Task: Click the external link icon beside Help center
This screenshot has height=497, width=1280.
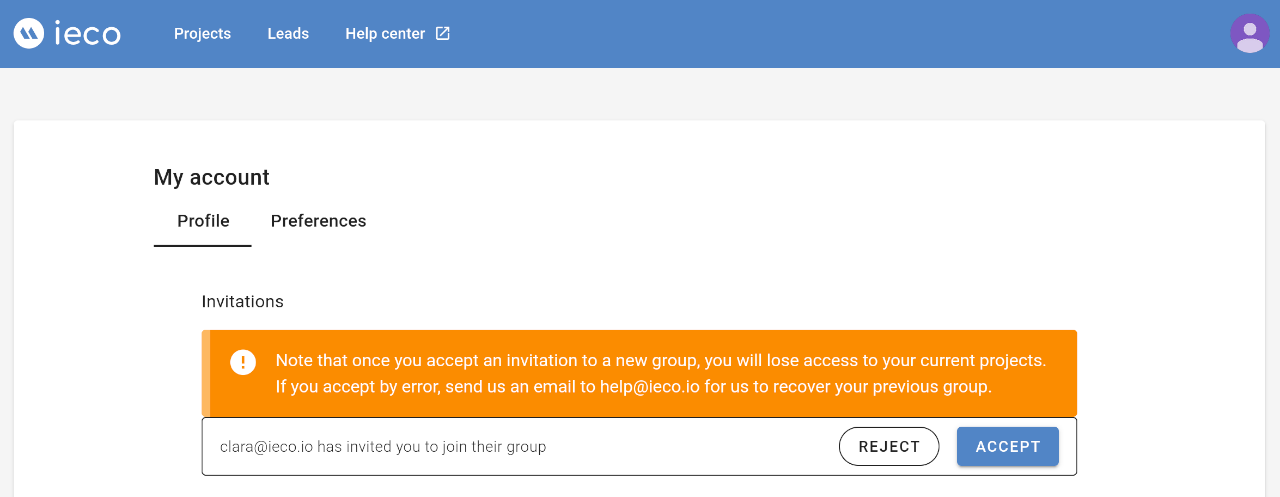Action: (x=443, y=34)
